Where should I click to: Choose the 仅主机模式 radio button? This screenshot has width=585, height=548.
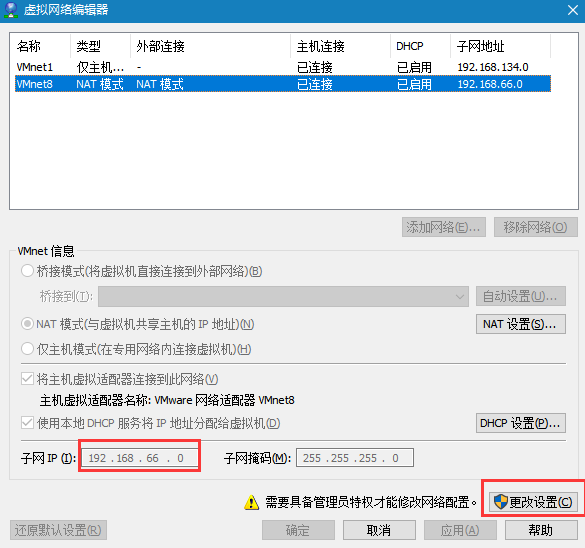(x=27, y=349)
